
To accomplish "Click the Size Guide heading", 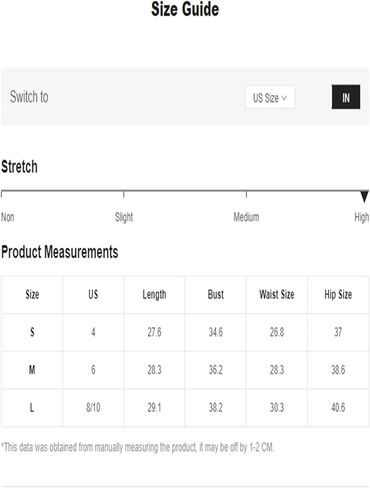I will pyautogui.click(x=185, y=9).
